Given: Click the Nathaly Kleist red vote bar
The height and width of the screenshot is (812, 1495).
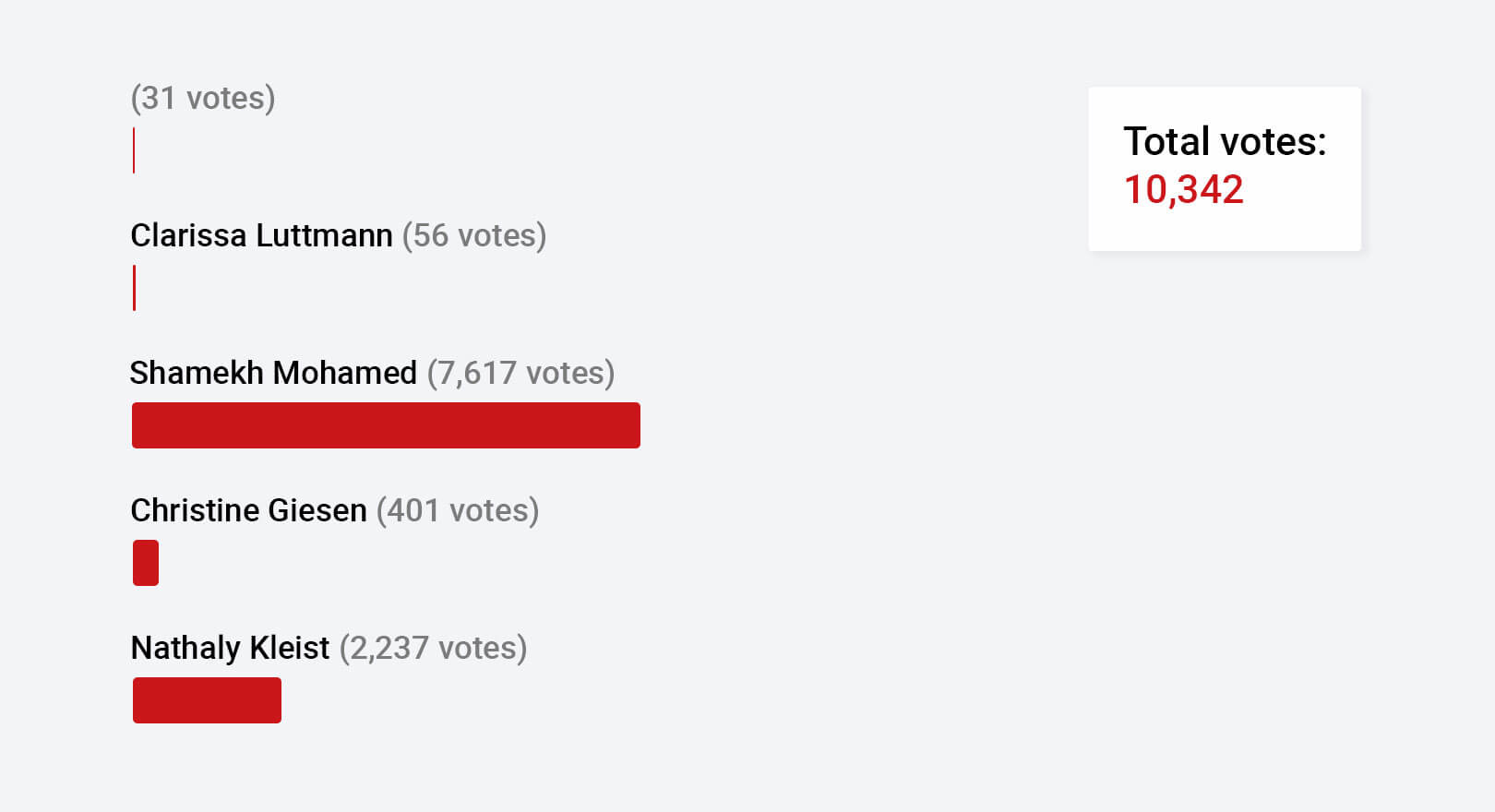Looking at the screenshot, I should tap(207, 700).
